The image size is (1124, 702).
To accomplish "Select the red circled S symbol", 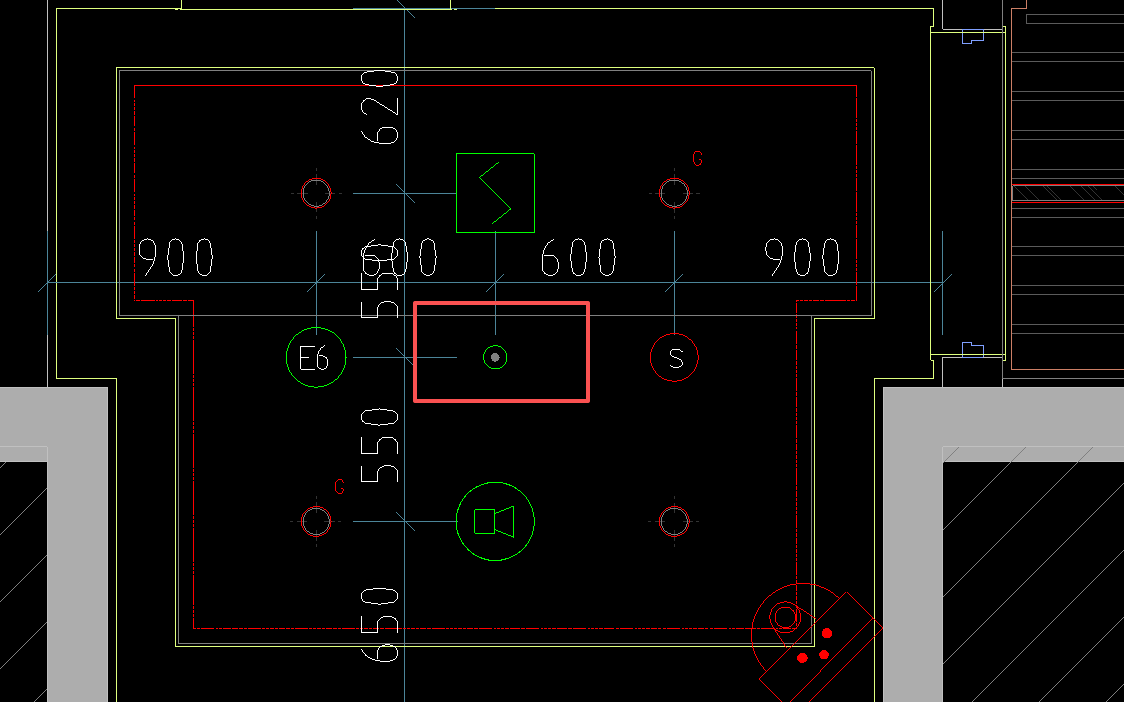I will pyautogui.click(x=674, y=357).
